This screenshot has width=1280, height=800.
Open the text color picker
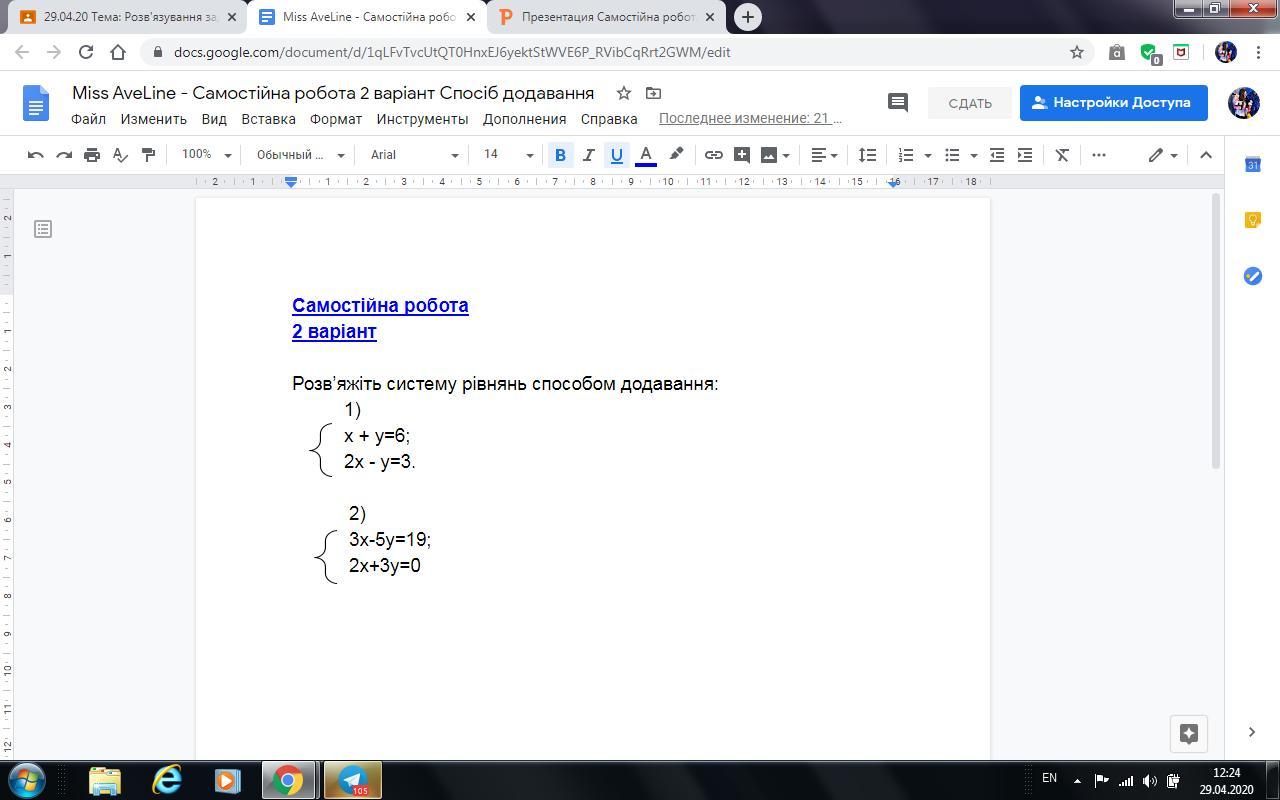coord(646,155)
